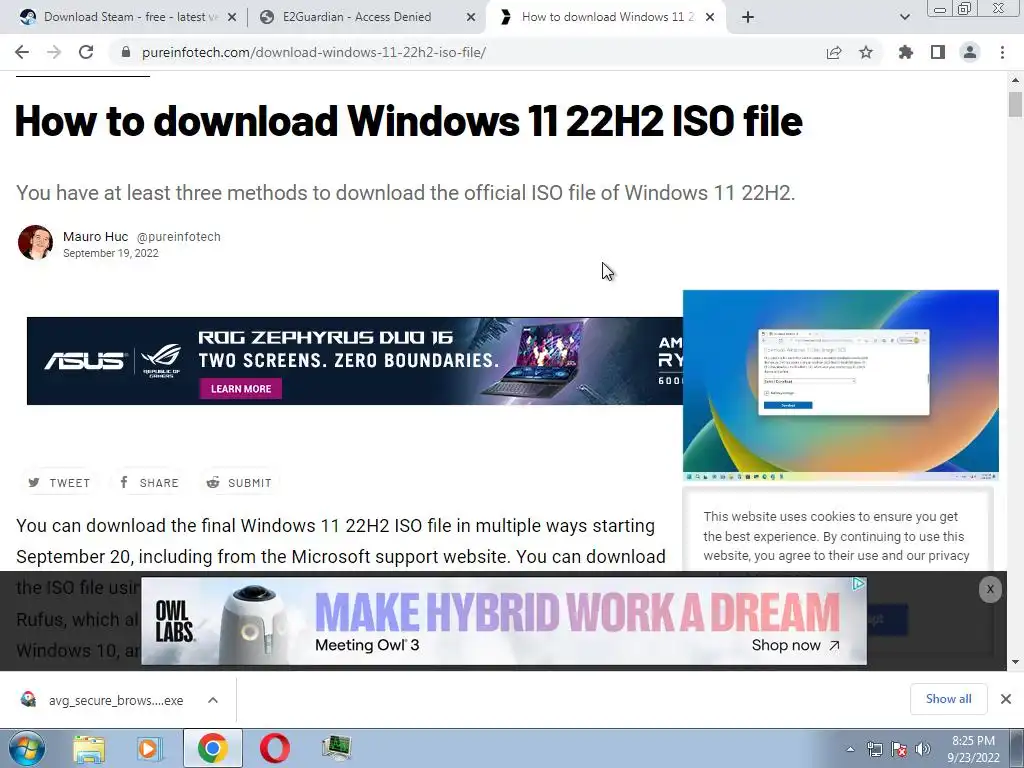The image size is (1024, 768).
Task: Close the Windows 11 article tab
Action: tap(711, 17)
